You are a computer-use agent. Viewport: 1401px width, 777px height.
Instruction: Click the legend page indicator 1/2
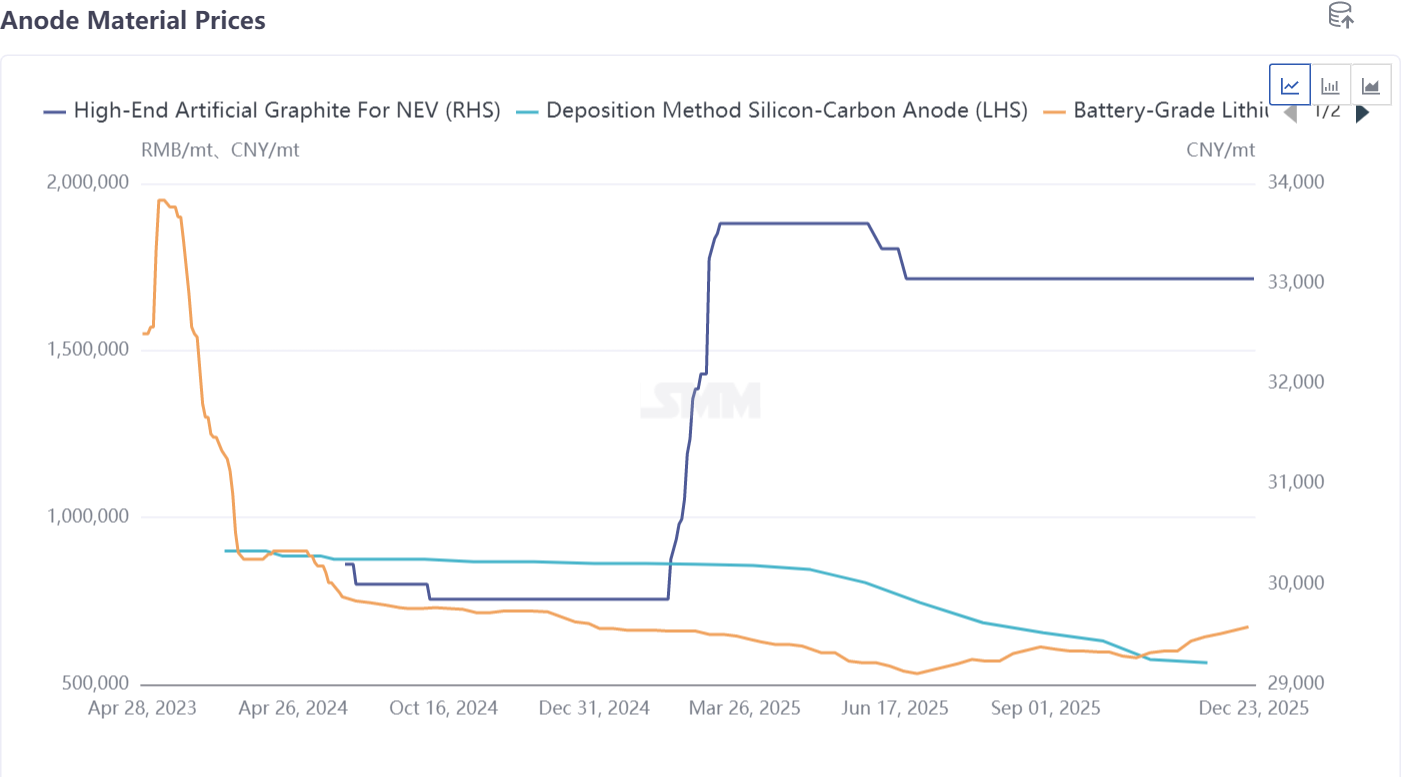1326,112
